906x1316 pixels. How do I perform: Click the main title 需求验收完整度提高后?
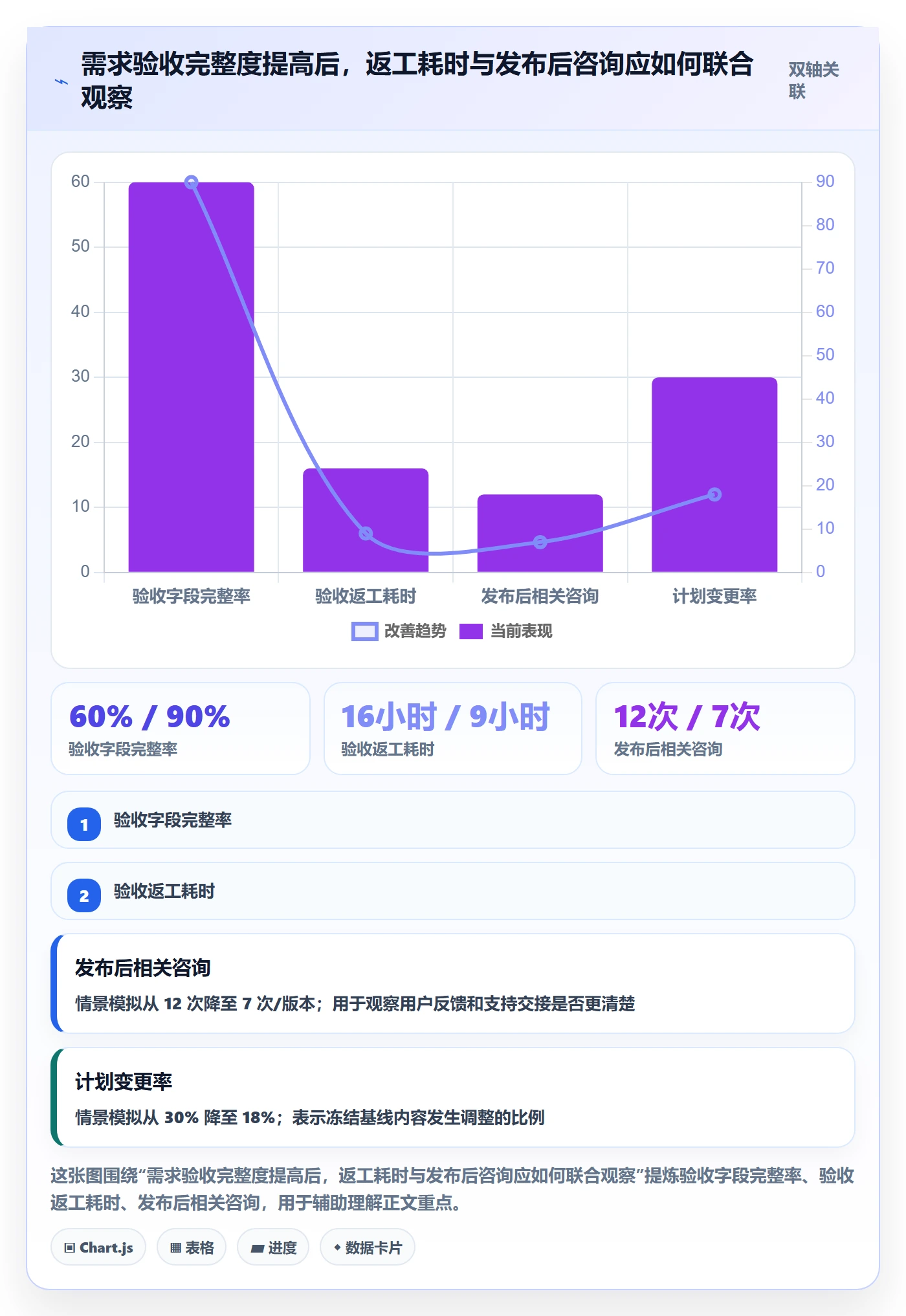click(x=417, y=80)
